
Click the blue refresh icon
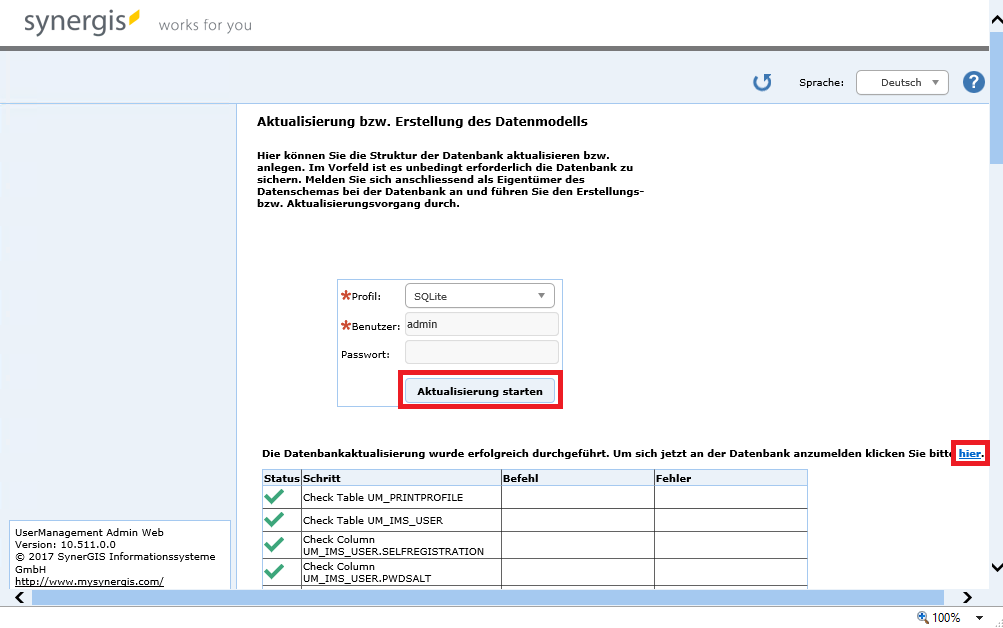pos(761,82)
